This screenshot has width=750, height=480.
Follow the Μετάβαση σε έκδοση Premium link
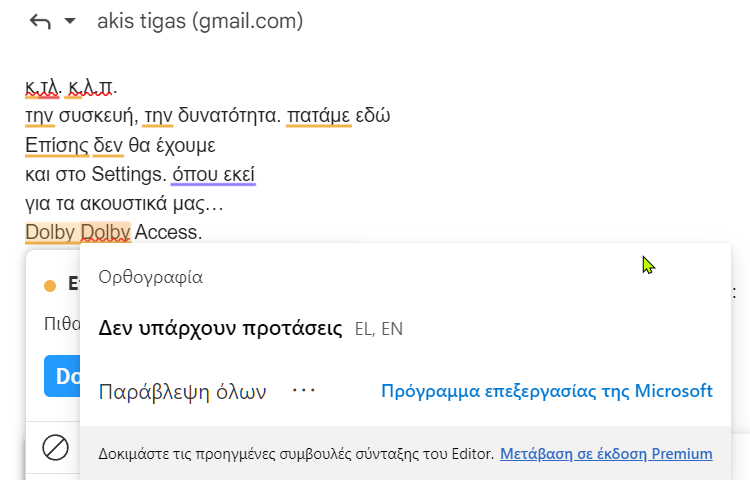(606, 453)
